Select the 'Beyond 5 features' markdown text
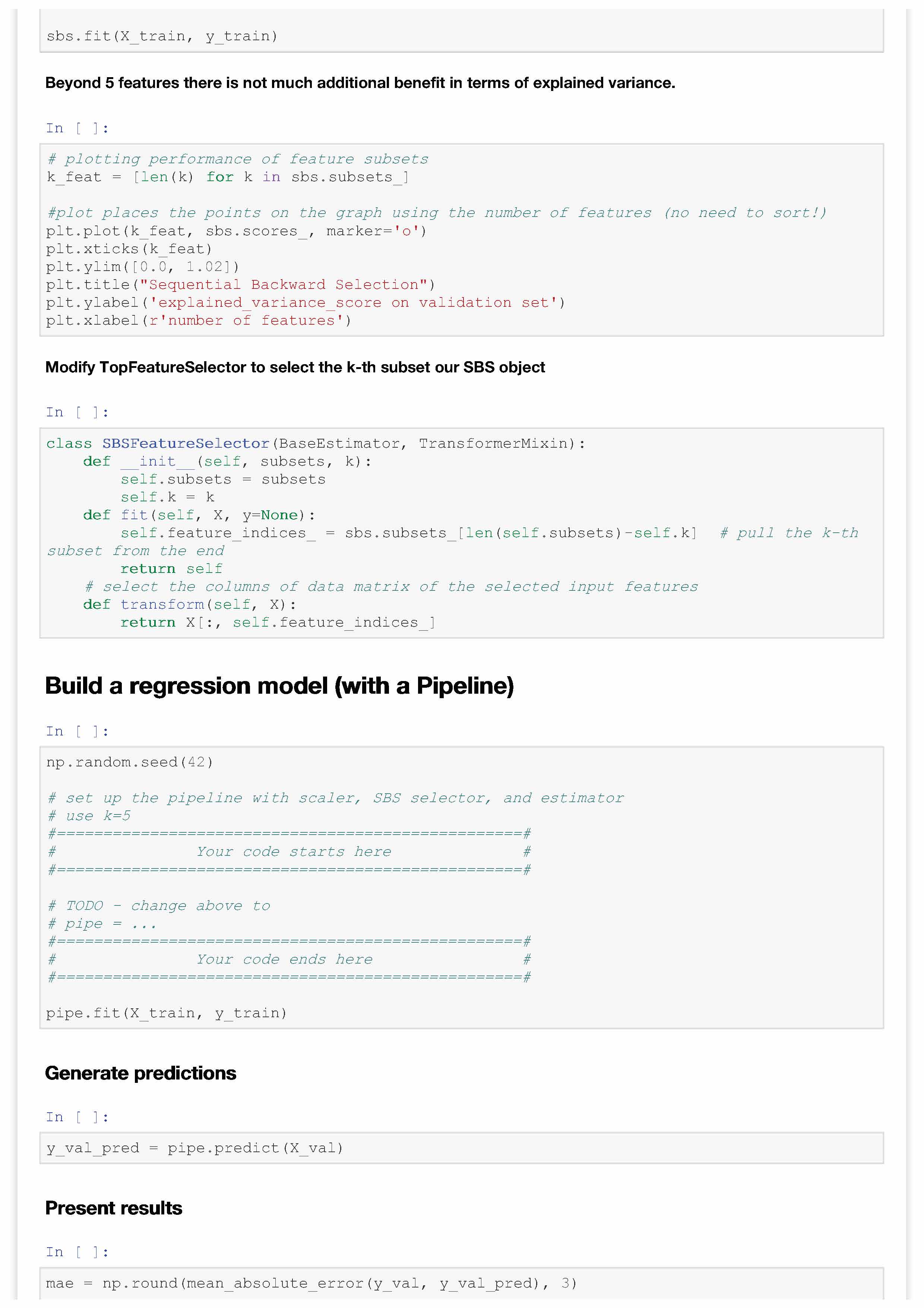 (x=360, y=83)
